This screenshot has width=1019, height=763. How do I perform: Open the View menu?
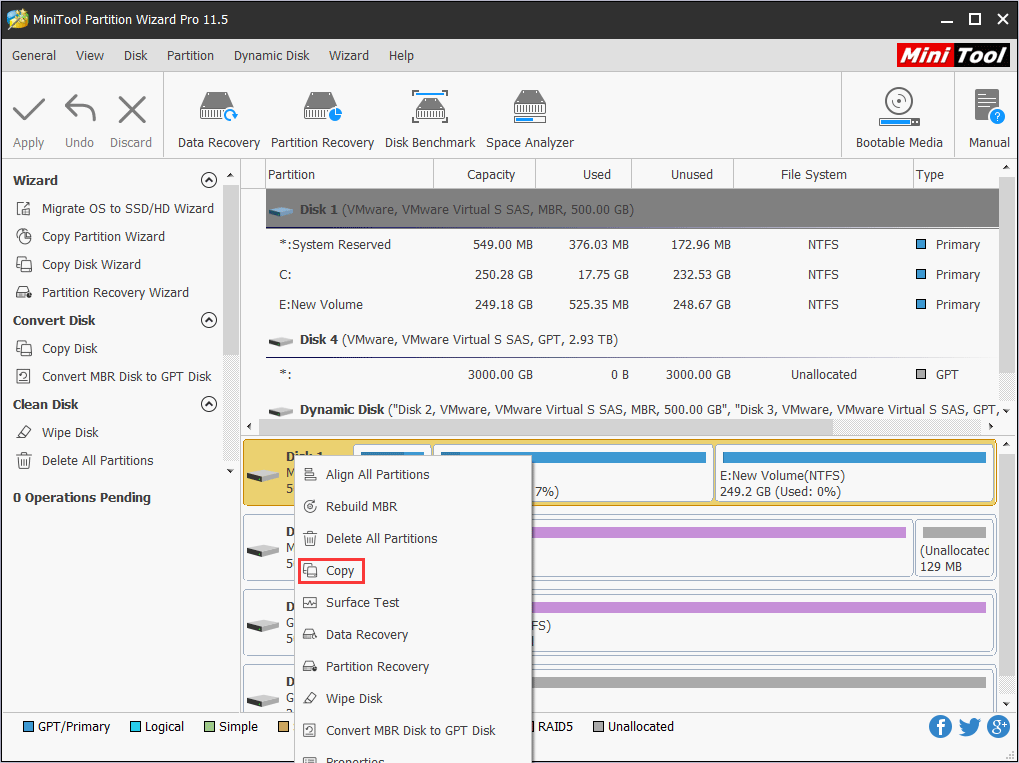(90, 56)
